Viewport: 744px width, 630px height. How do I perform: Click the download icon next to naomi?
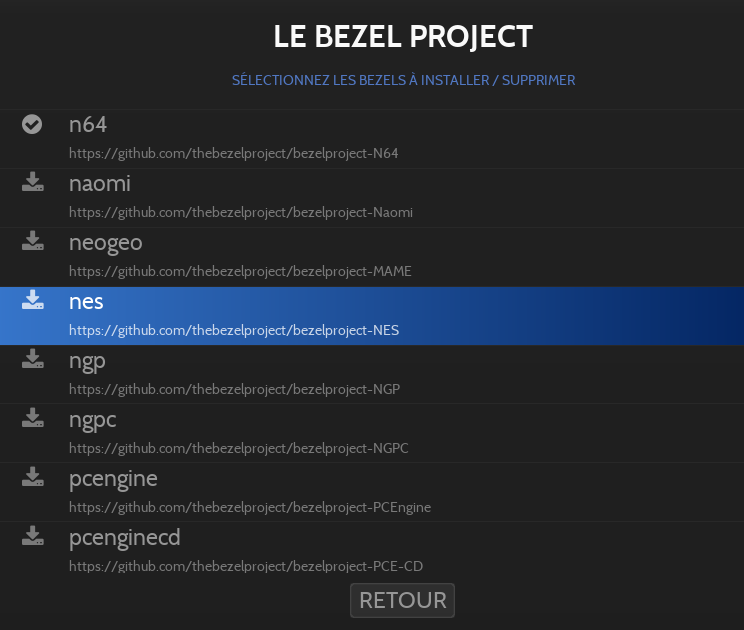click(33, 182)
